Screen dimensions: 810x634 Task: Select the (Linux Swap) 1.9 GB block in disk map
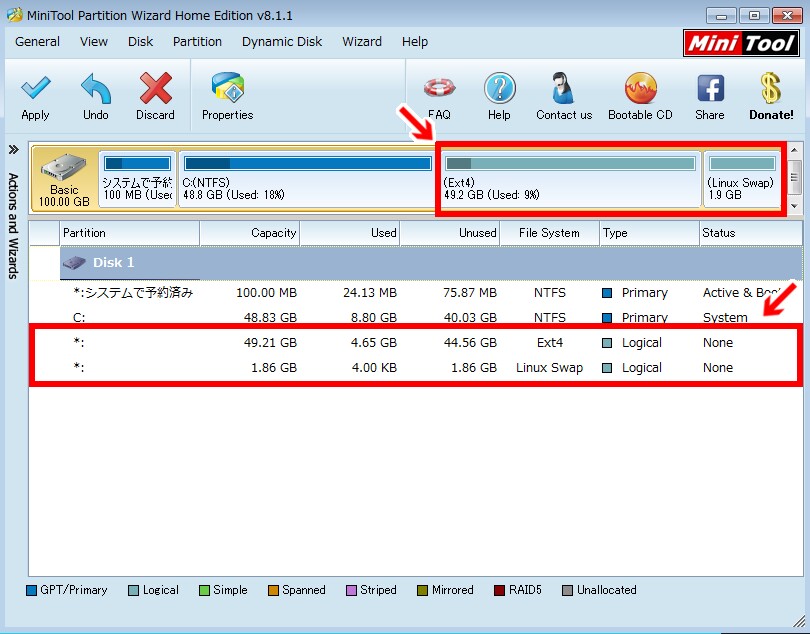click(742, 179)
